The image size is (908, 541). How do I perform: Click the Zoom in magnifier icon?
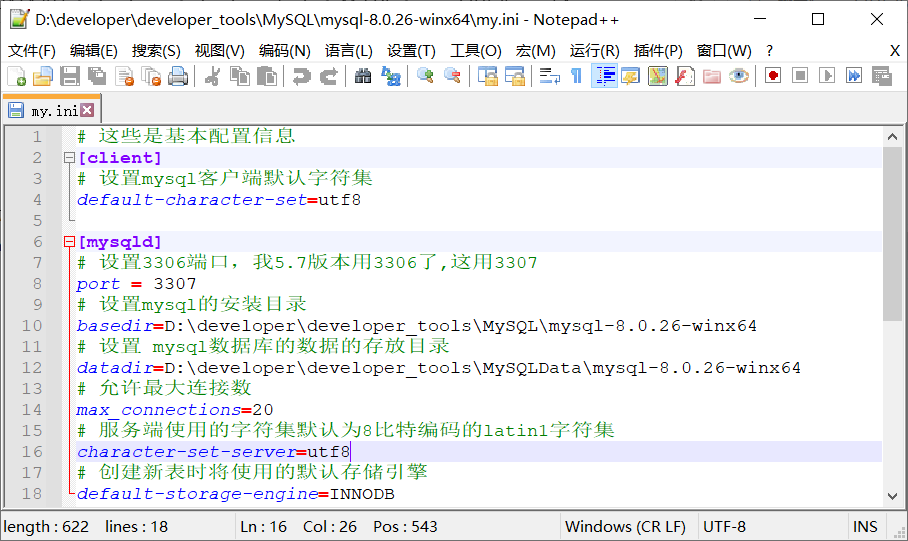(x=425, y=76)
